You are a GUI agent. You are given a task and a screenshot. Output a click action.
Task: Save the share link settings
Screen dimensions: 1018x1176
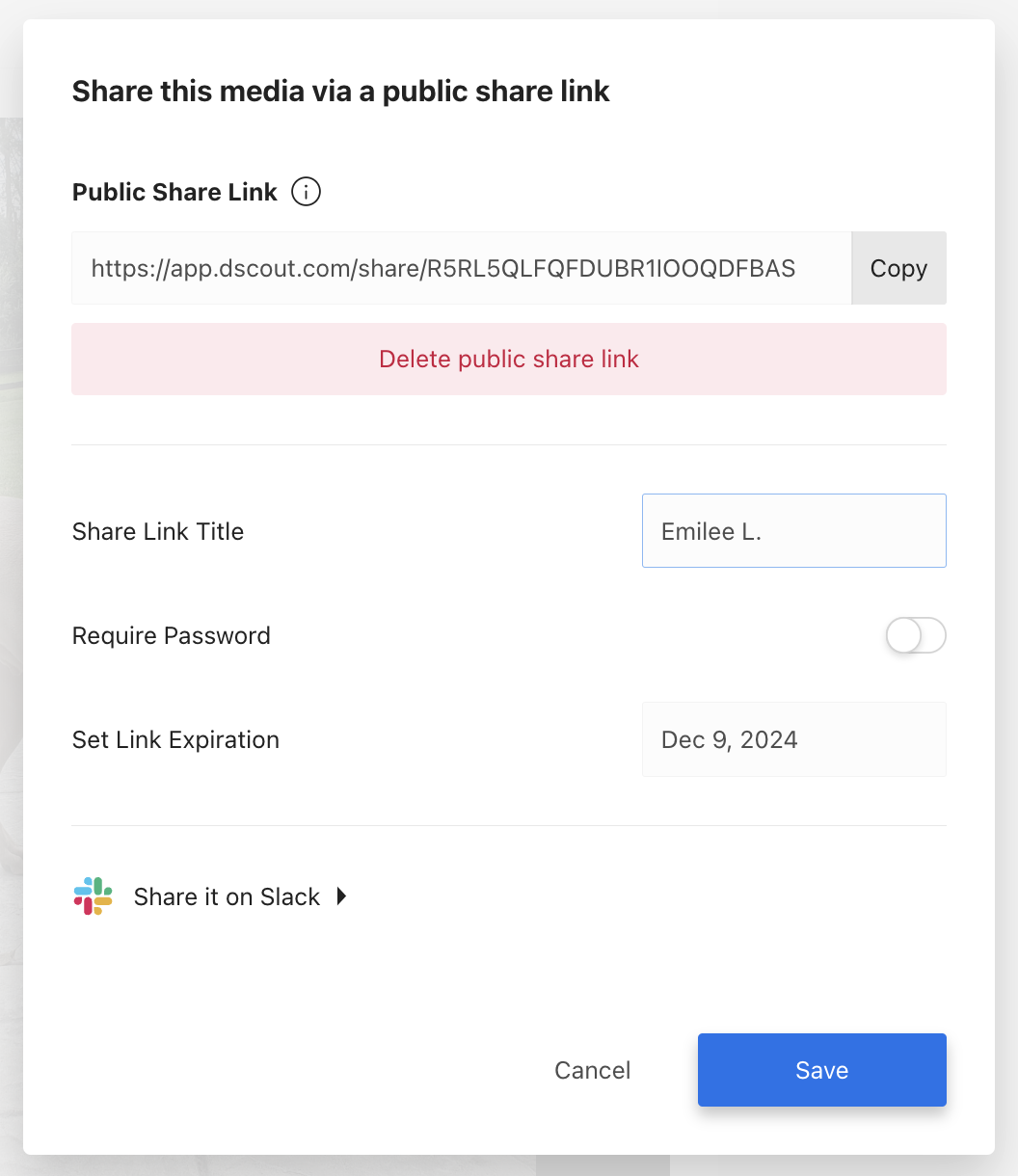pos(820,1069)
